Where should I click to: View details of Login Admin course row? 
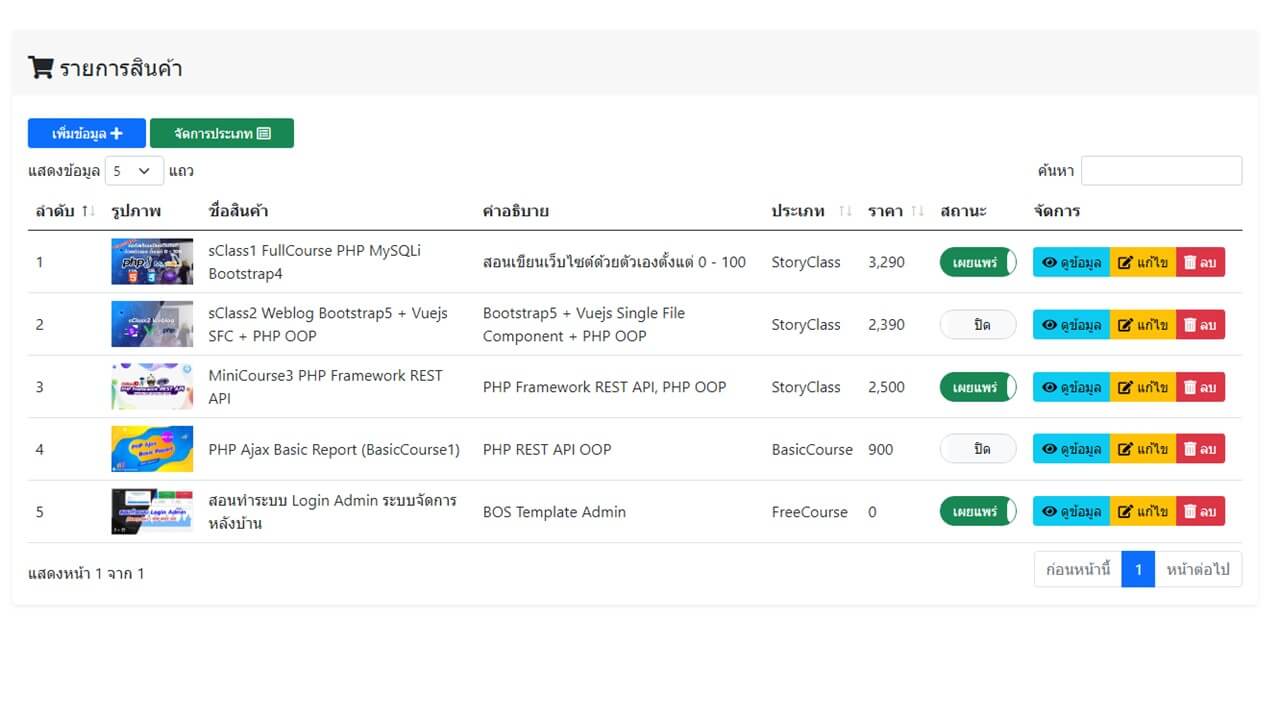[x=1071, y=511]
